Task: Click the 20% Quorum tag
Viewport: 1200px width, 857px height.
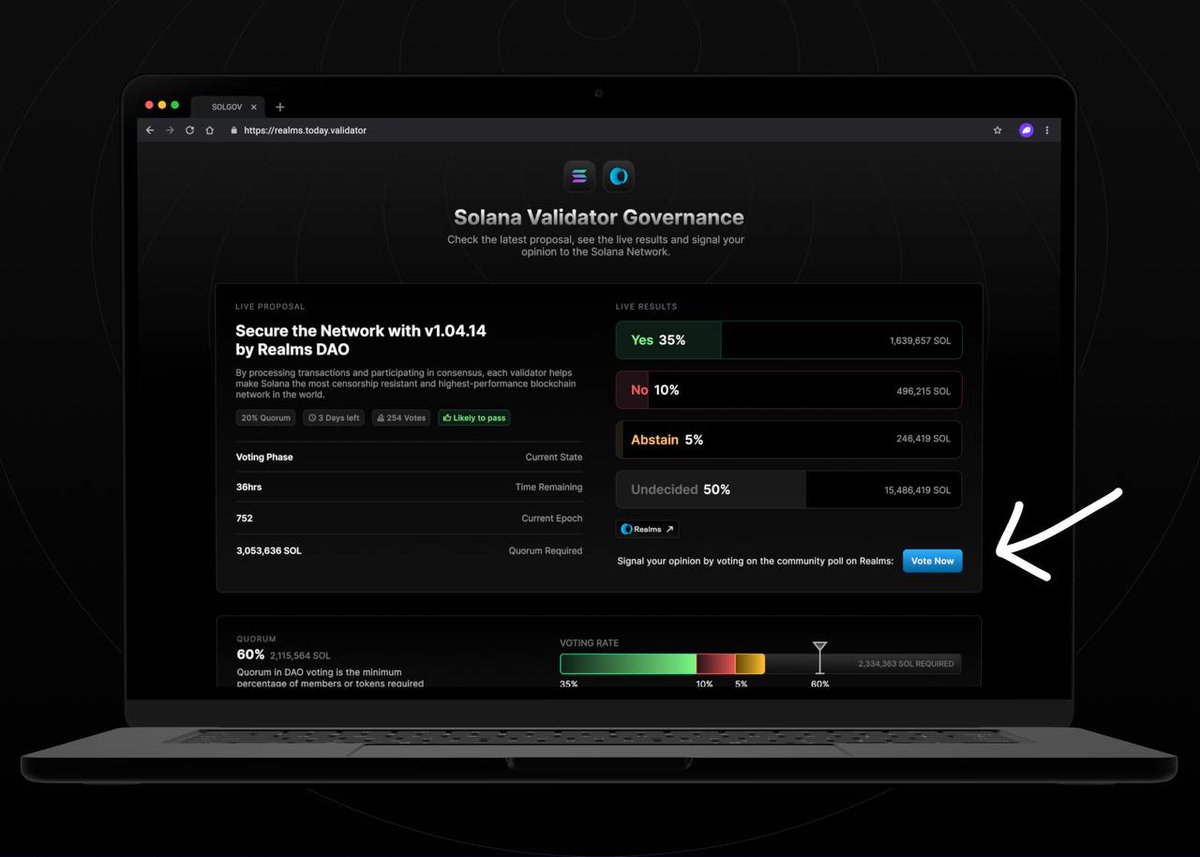Action: click(266, 418)
